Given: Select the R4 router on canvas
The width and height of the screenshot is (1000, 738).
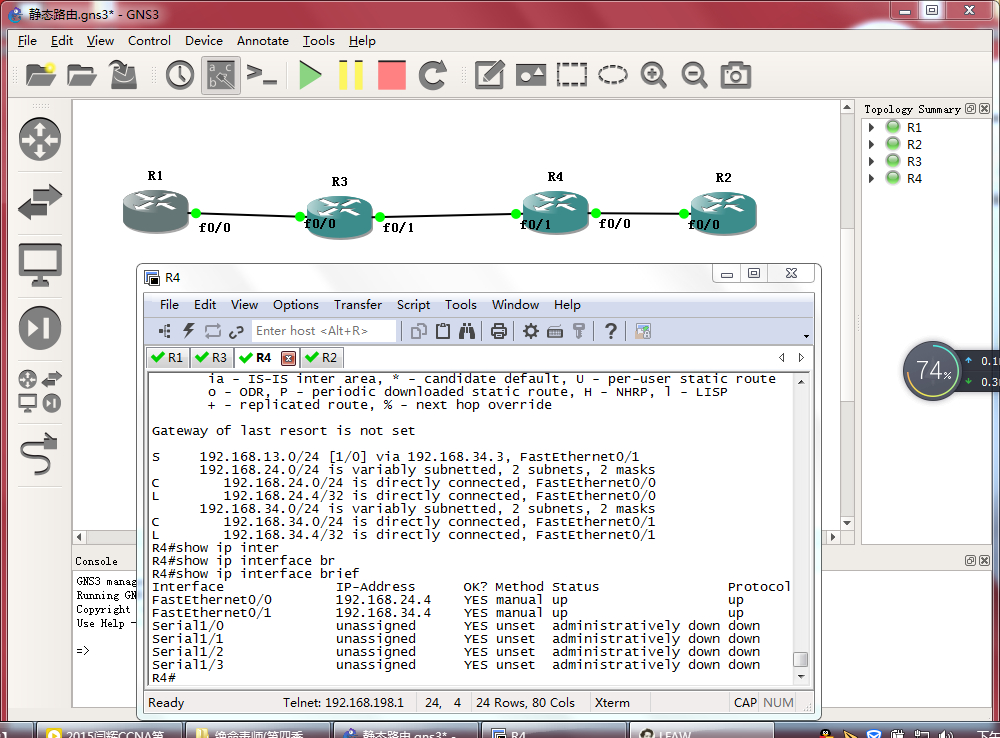Looking at the screenshot, I should (x=555, y=208).
